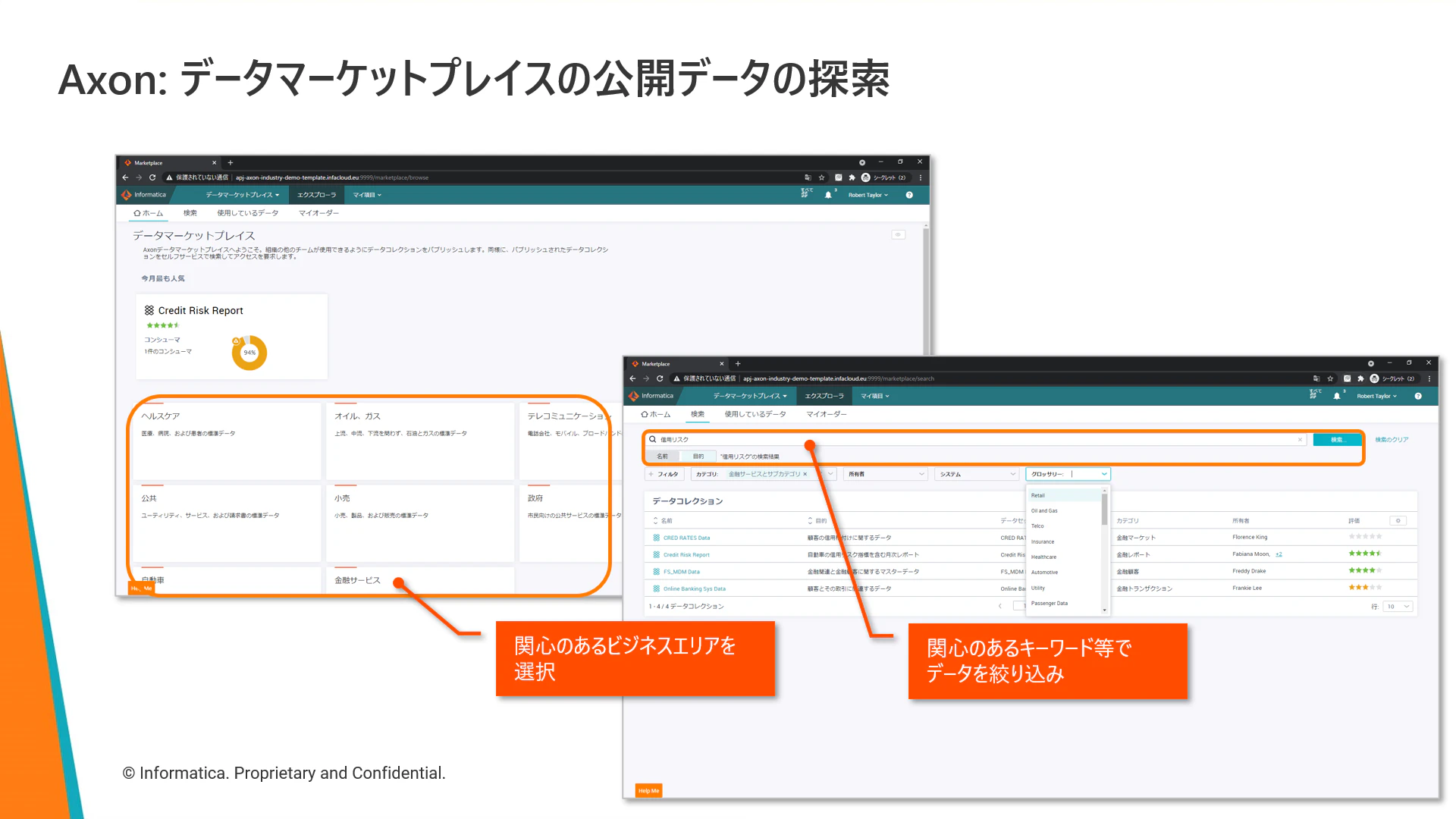The height and width of the screenshot is (819, 1456).
Task: Go to the ホーム tab in the search window
Action: (656, 414)
